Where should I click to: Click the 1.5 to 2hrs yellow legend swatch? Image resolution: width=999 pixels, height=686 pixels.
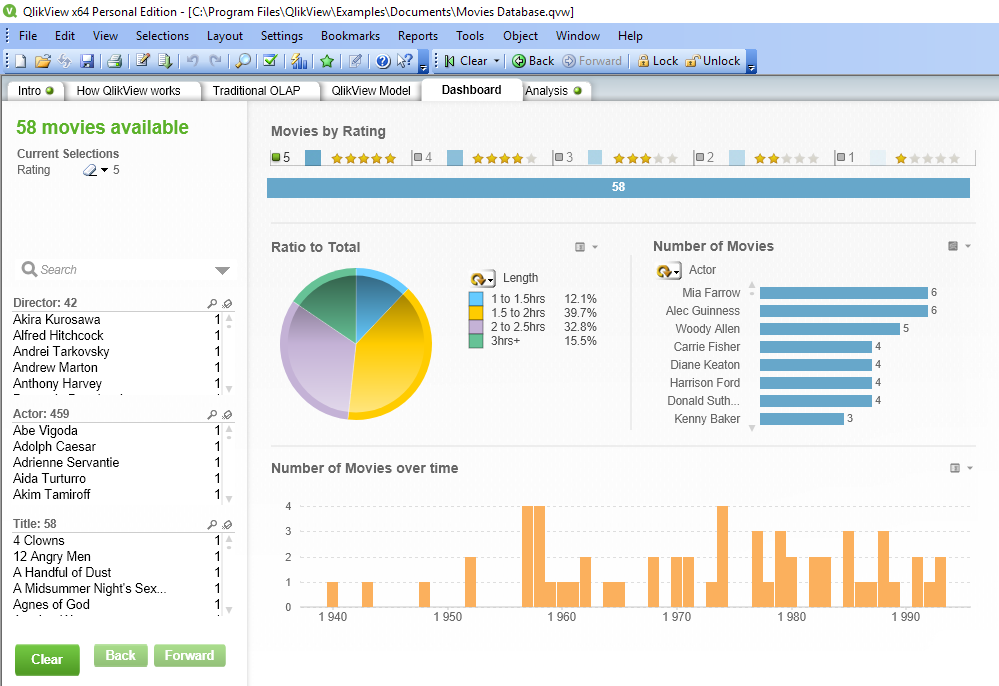click(x=476, y=313)
